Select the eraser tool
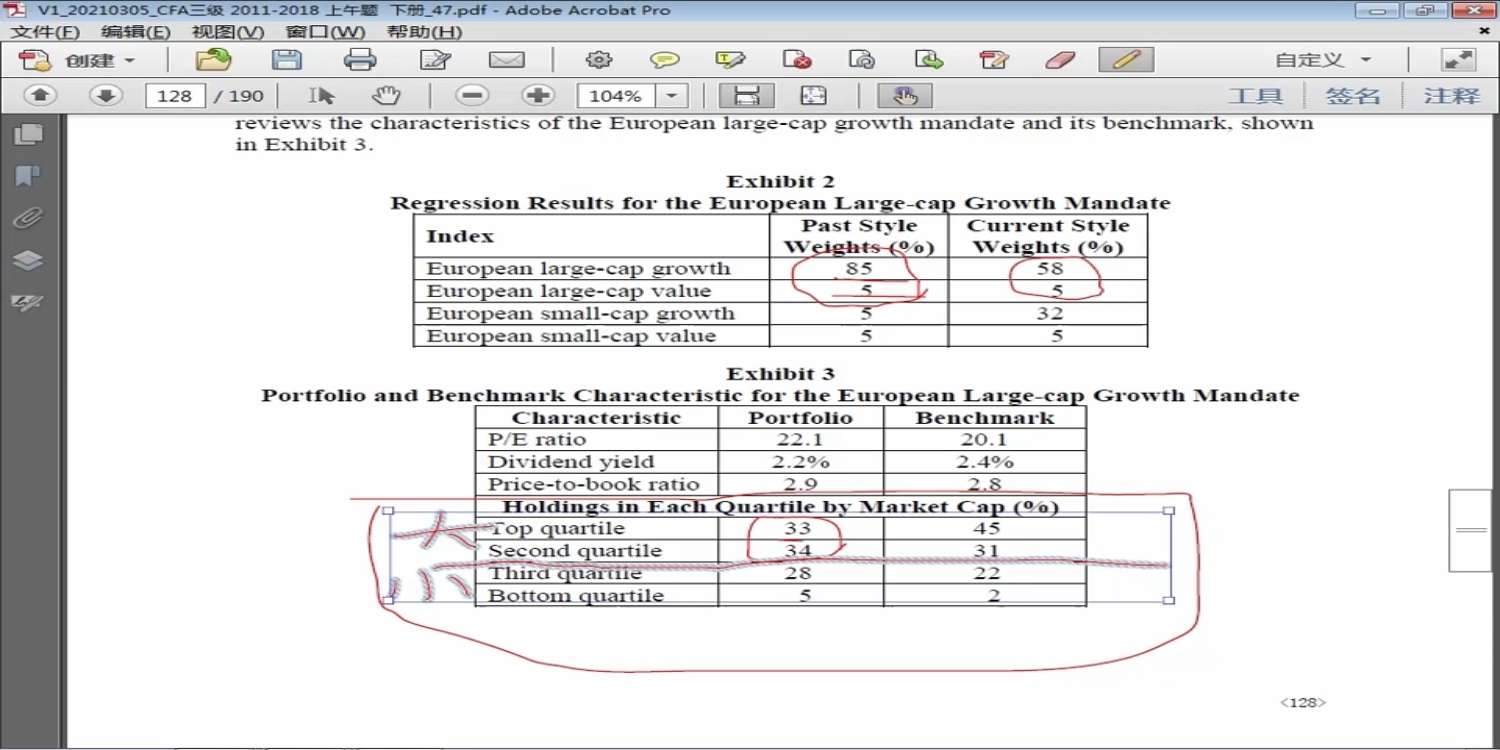Image resolution: width=1500 pixels, height=750 pixels. tap(1060, 60)
